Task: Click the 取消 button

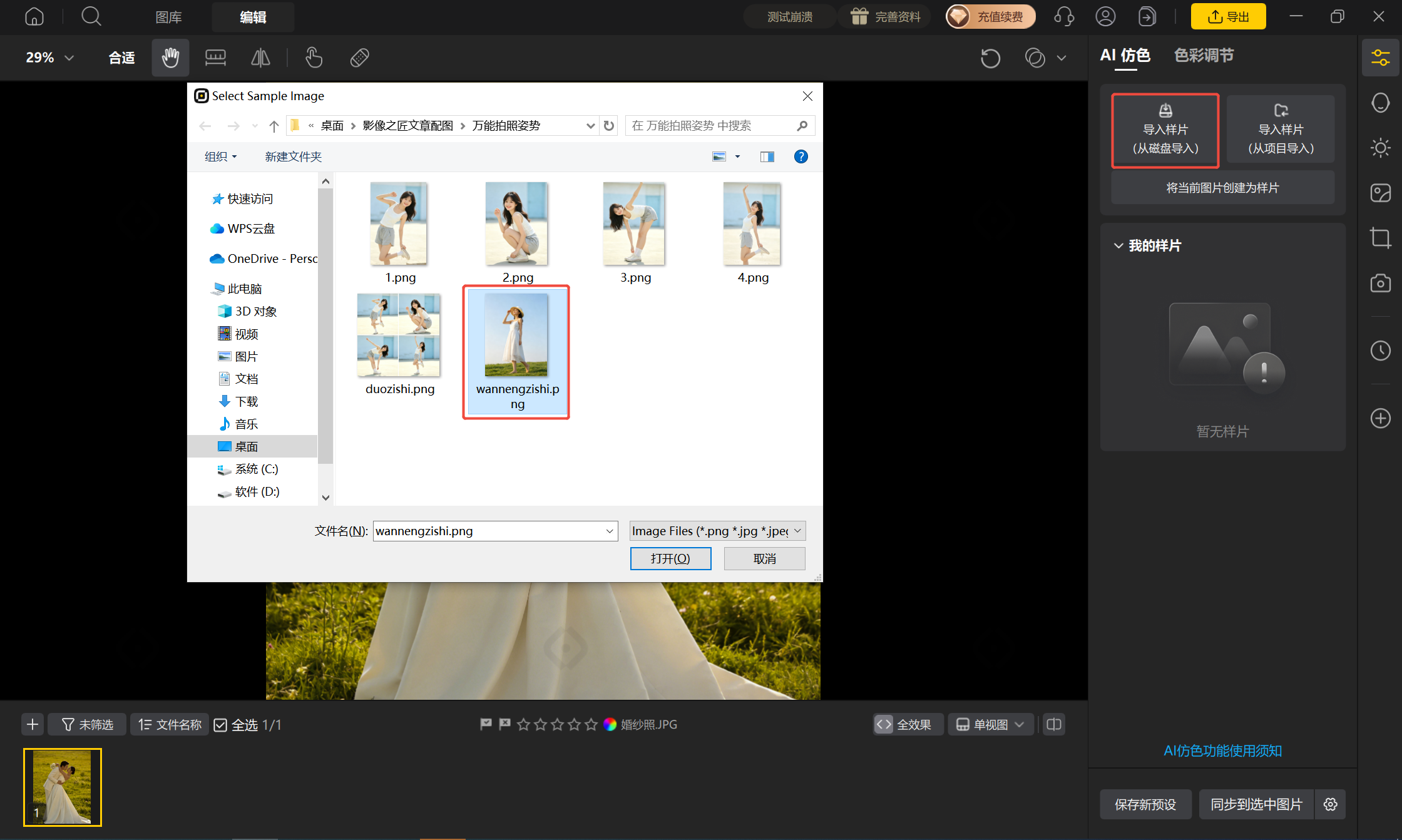Action: tap(764, 558)
